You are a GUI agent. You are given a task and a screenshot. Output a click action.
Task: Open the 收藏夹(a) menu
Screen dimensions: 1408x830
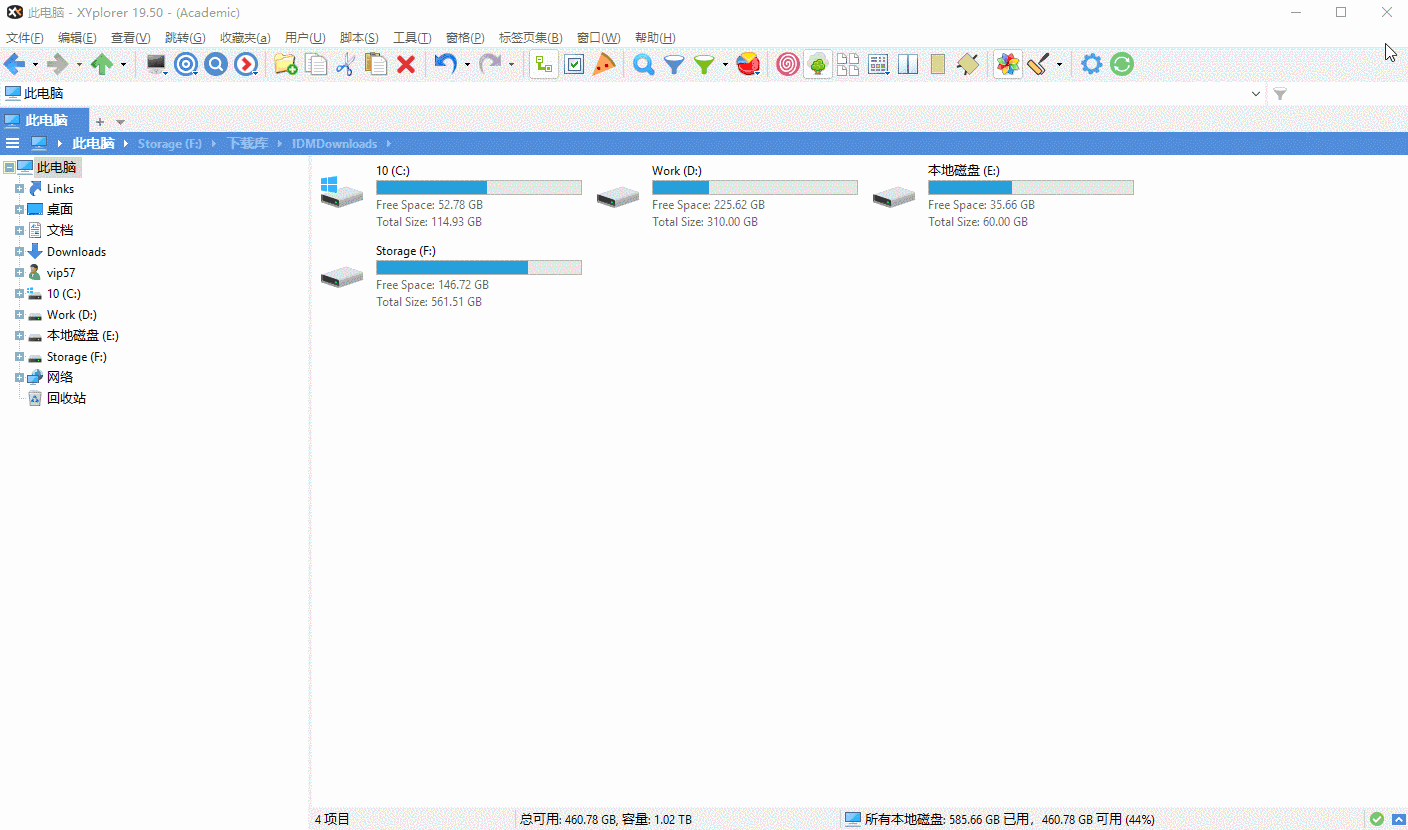[x=244, y=38]
